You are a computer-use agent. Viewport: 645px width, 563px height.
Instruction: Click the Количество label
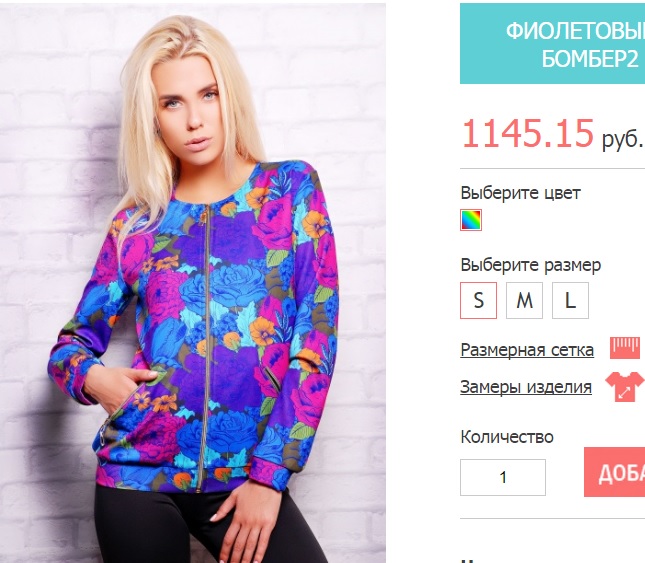(507, 437)
